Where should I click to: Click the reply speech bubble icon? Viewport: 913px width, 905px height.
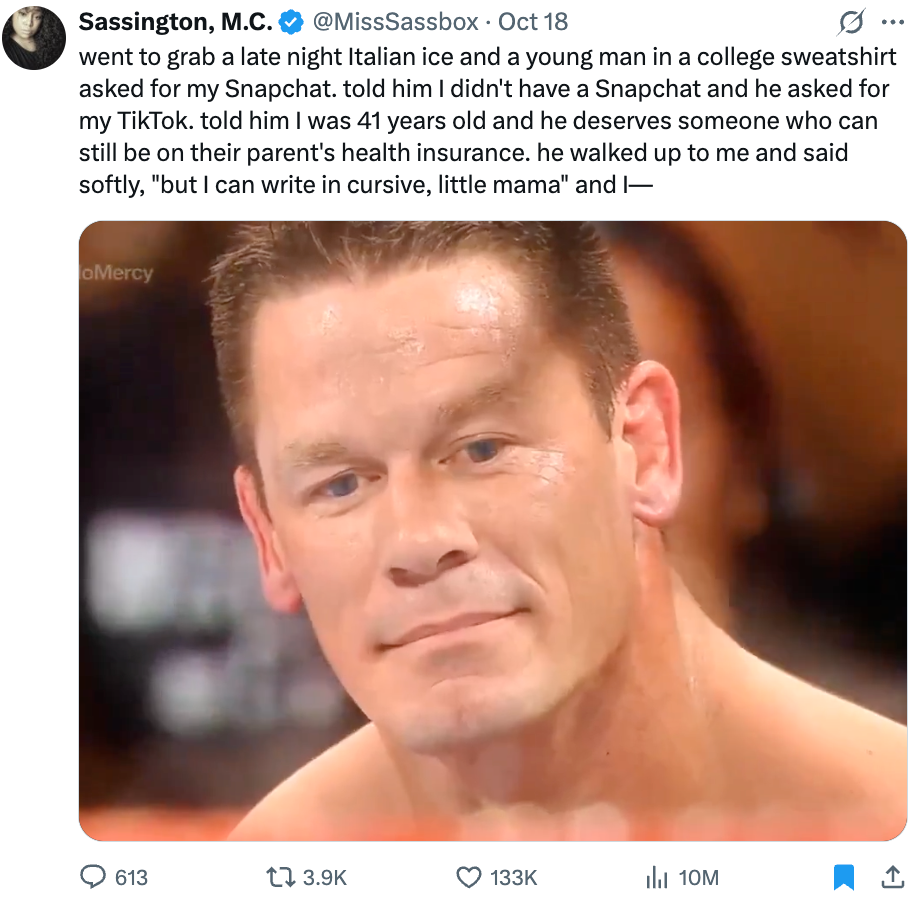[x=95, y=877]
